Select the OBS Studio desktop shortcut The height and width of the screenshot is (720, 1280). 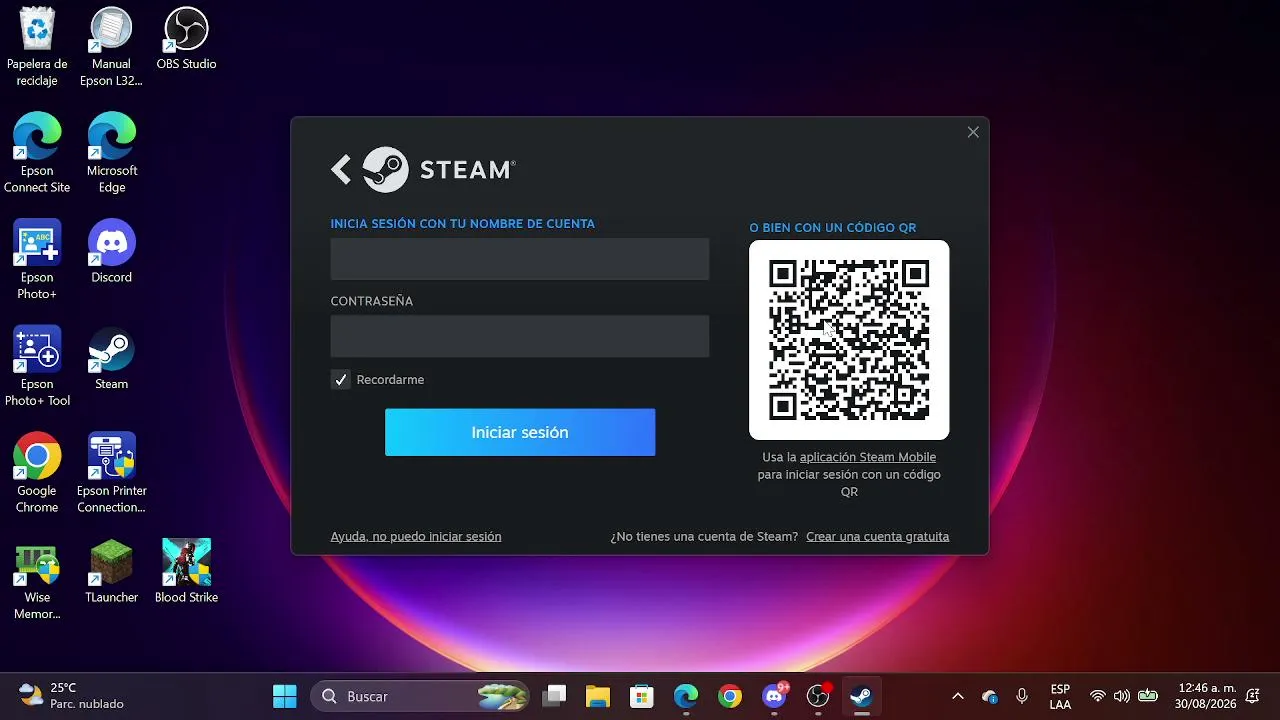186,39
